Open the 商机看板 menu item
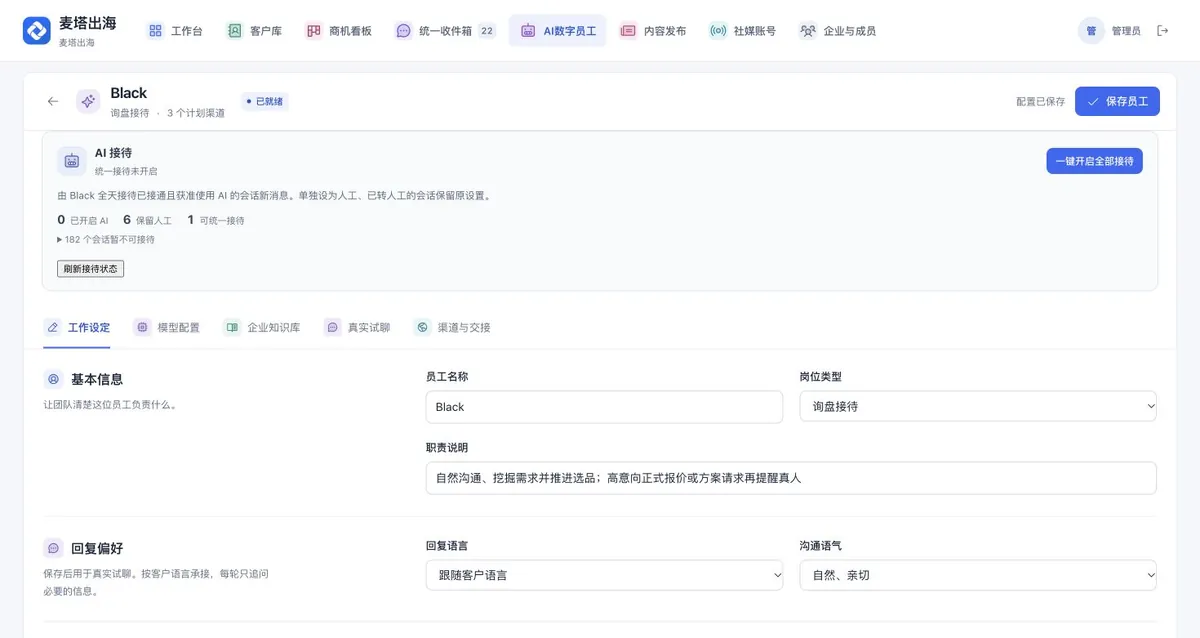The width and height of the screenshot is (1200, 638). (339, 31)
